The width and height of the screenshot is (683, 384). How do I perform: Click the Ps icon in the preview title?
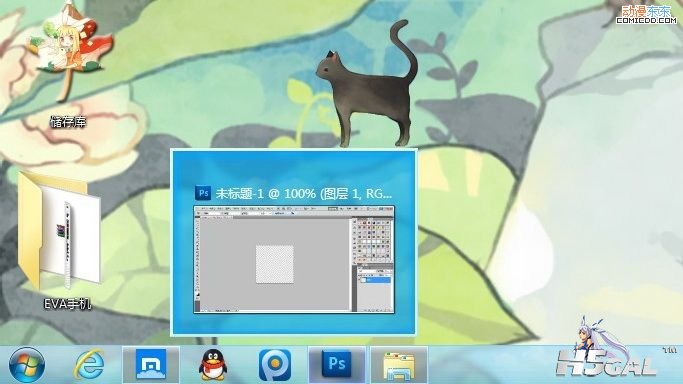pyautogui.click(x=203, y=193)
